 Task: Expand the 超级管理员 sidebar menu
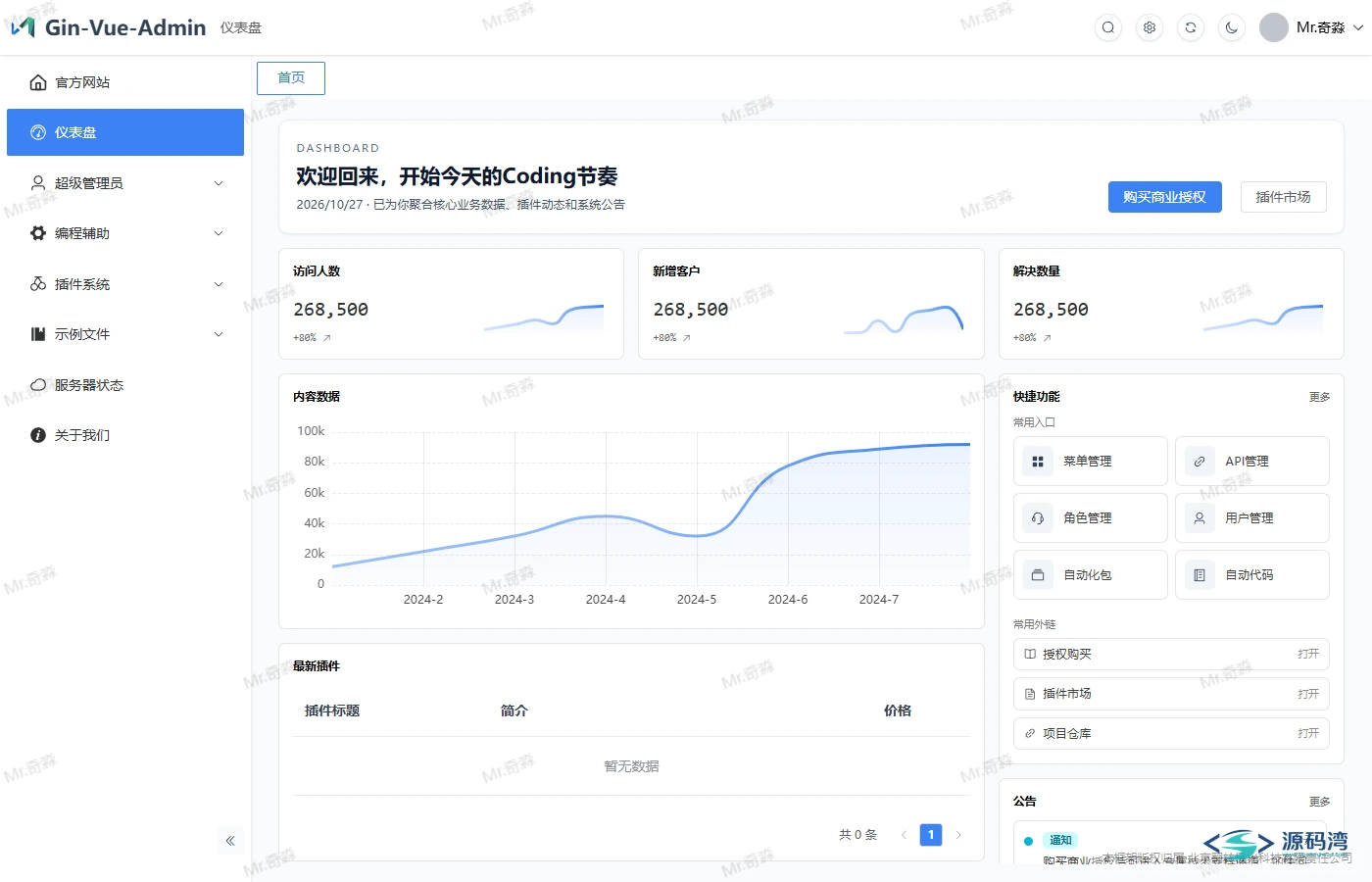(x=125, y=183)
